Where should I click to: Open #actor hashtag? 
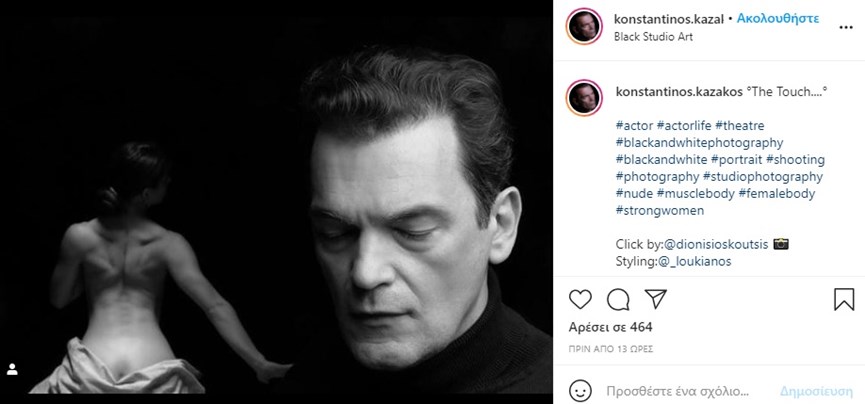(x=634, y=125)
